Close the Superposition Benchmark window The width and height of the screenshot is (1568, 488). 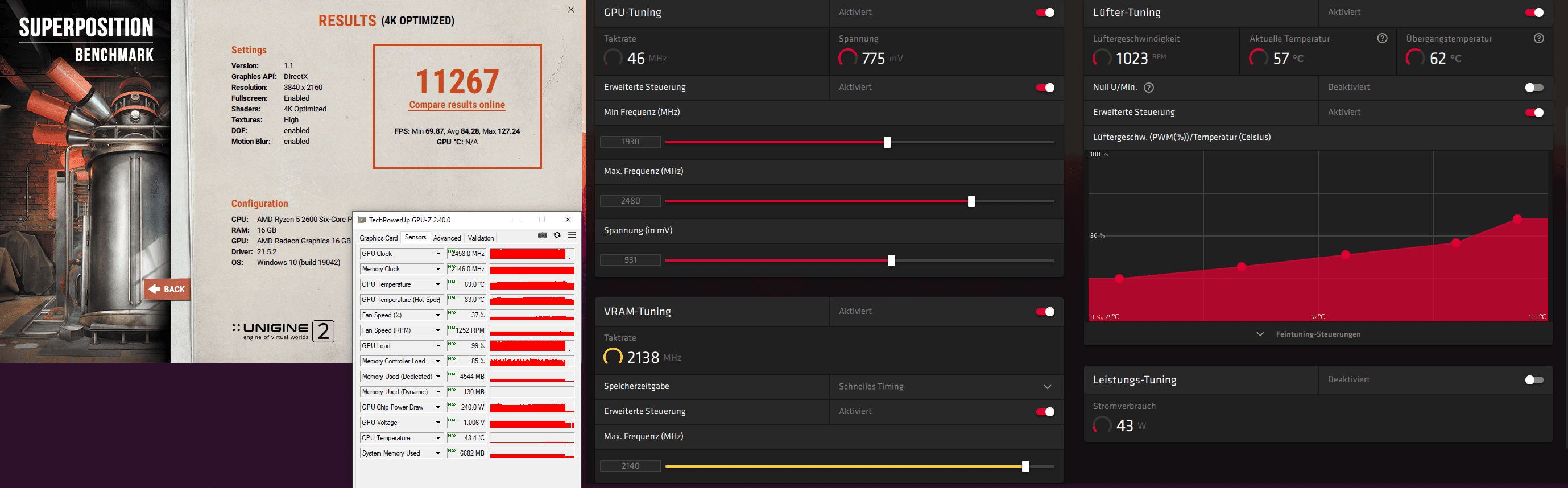(x=571, y=9)
